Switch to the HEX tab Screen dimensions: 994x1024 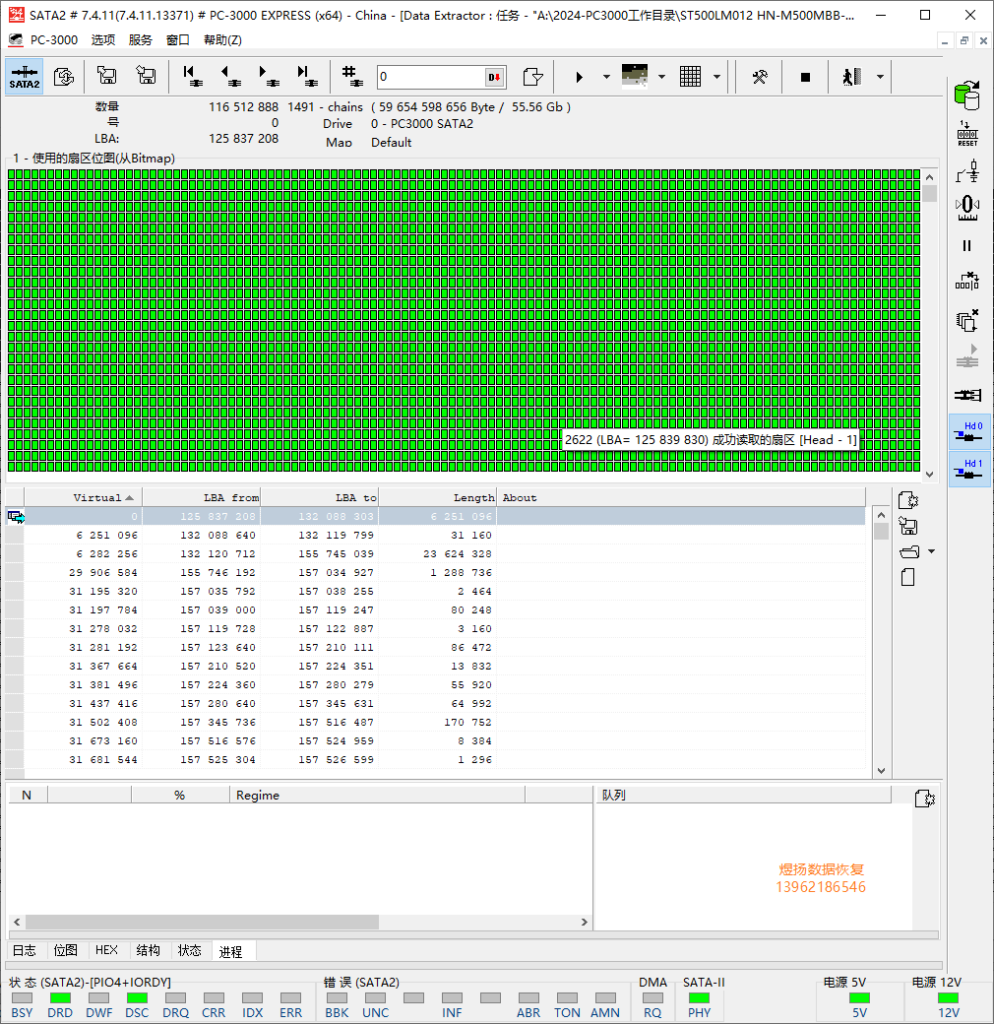(x=106, y=950)
